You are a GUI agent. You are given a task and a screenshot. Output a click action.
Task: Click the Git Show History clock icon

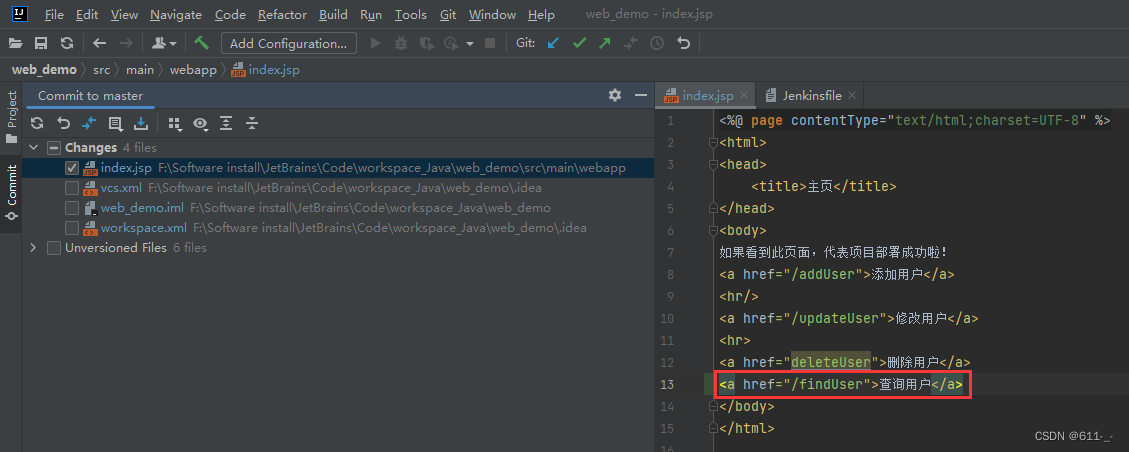click(657, 44)
